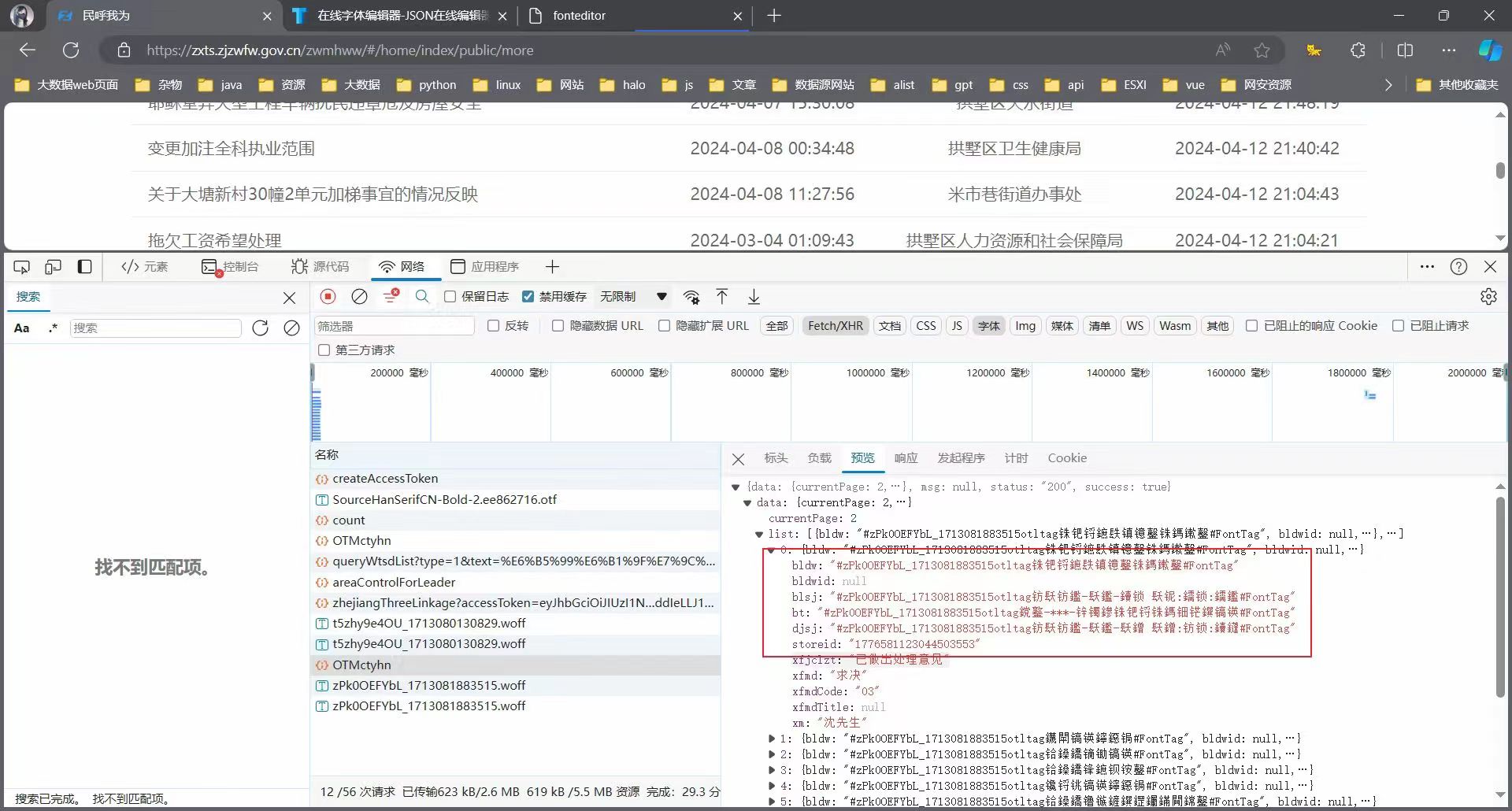Focus the search text input field
The width and height of the screenshot is (1512, 811).
pyautogui.click(x=155, y=328)
